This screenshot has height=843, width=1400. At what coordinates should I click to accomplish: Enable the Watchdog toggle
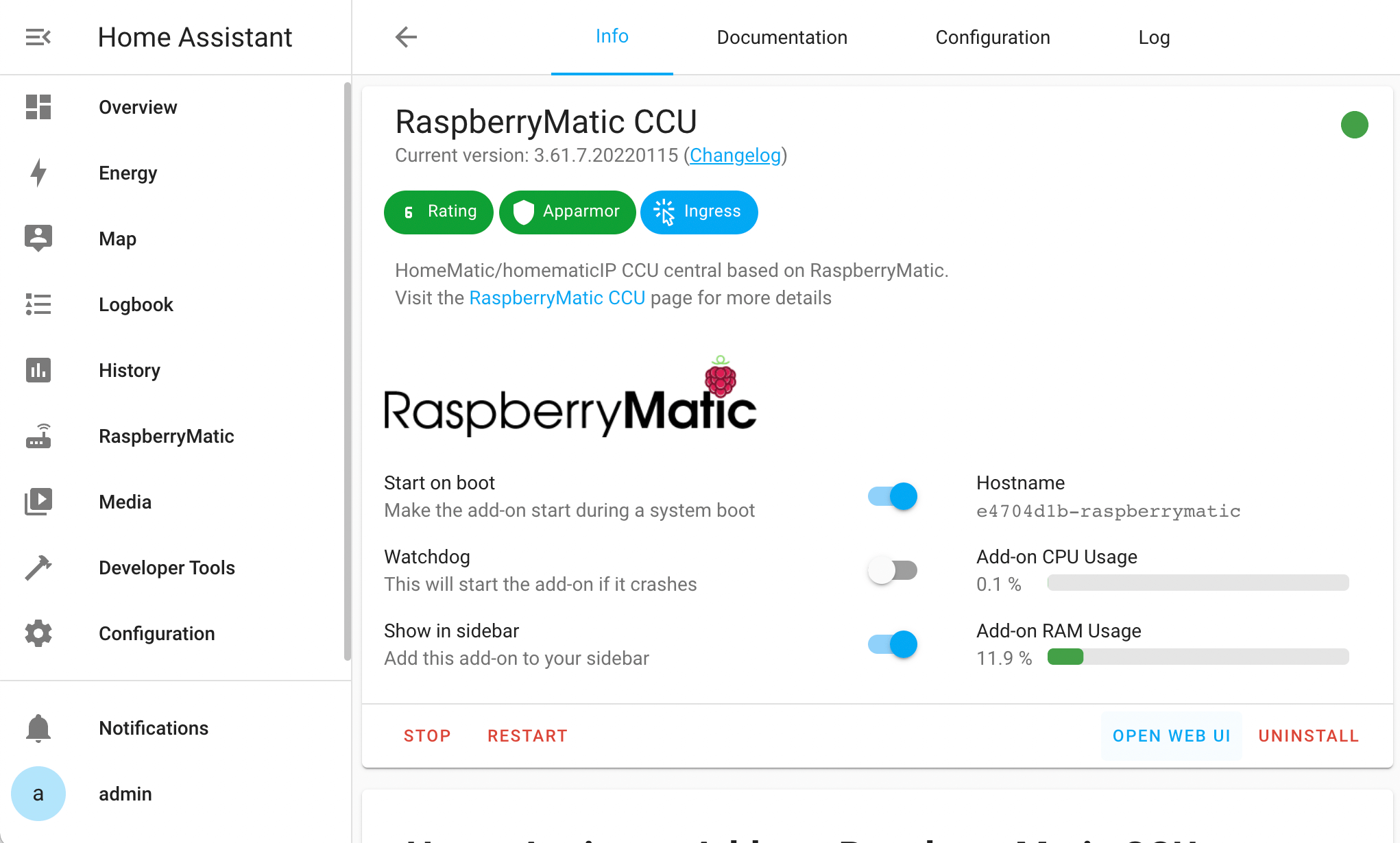pos(893,570)
